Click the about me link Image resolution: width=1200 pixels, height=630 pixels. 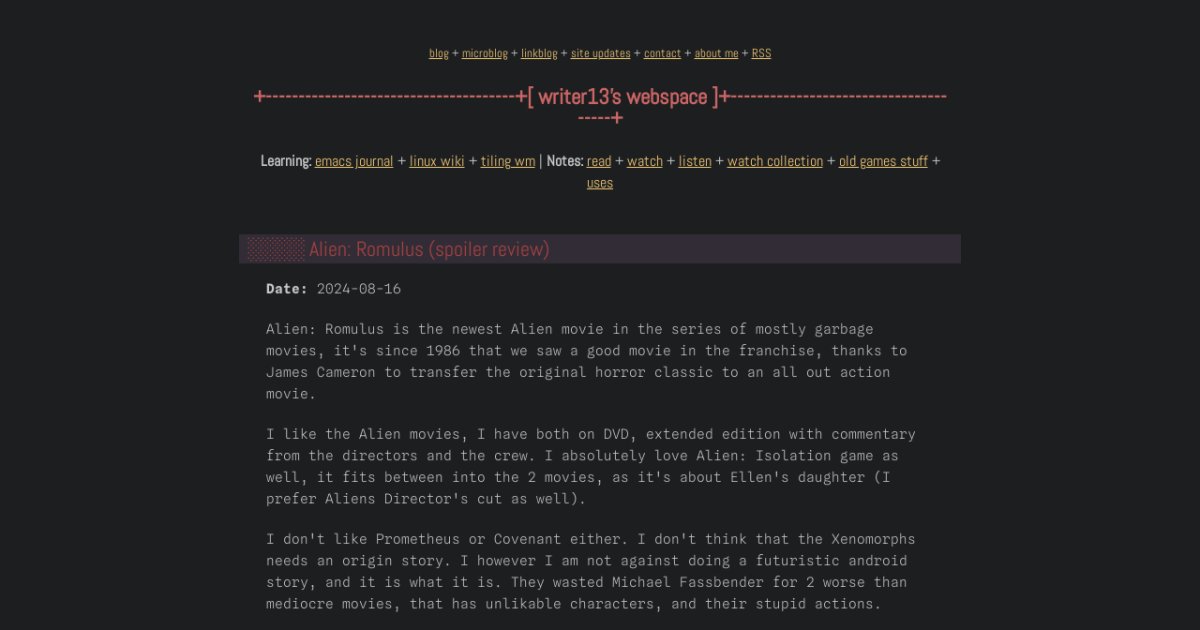716,54
